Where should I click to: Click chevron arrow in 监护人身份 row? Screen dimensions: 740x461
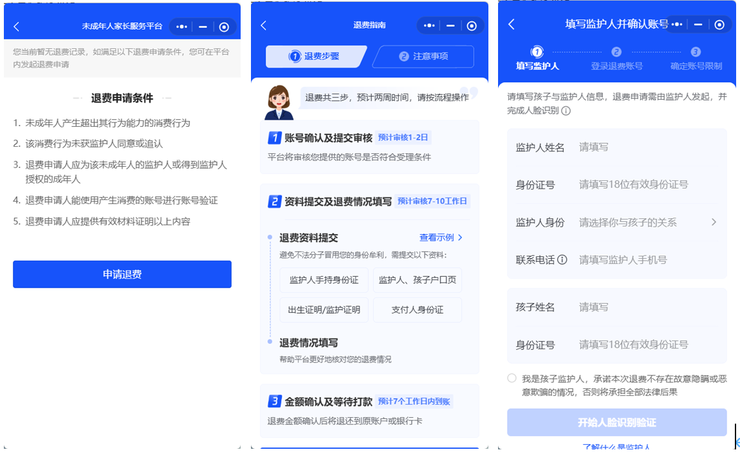pyautogui.click(x=714, y=222)
